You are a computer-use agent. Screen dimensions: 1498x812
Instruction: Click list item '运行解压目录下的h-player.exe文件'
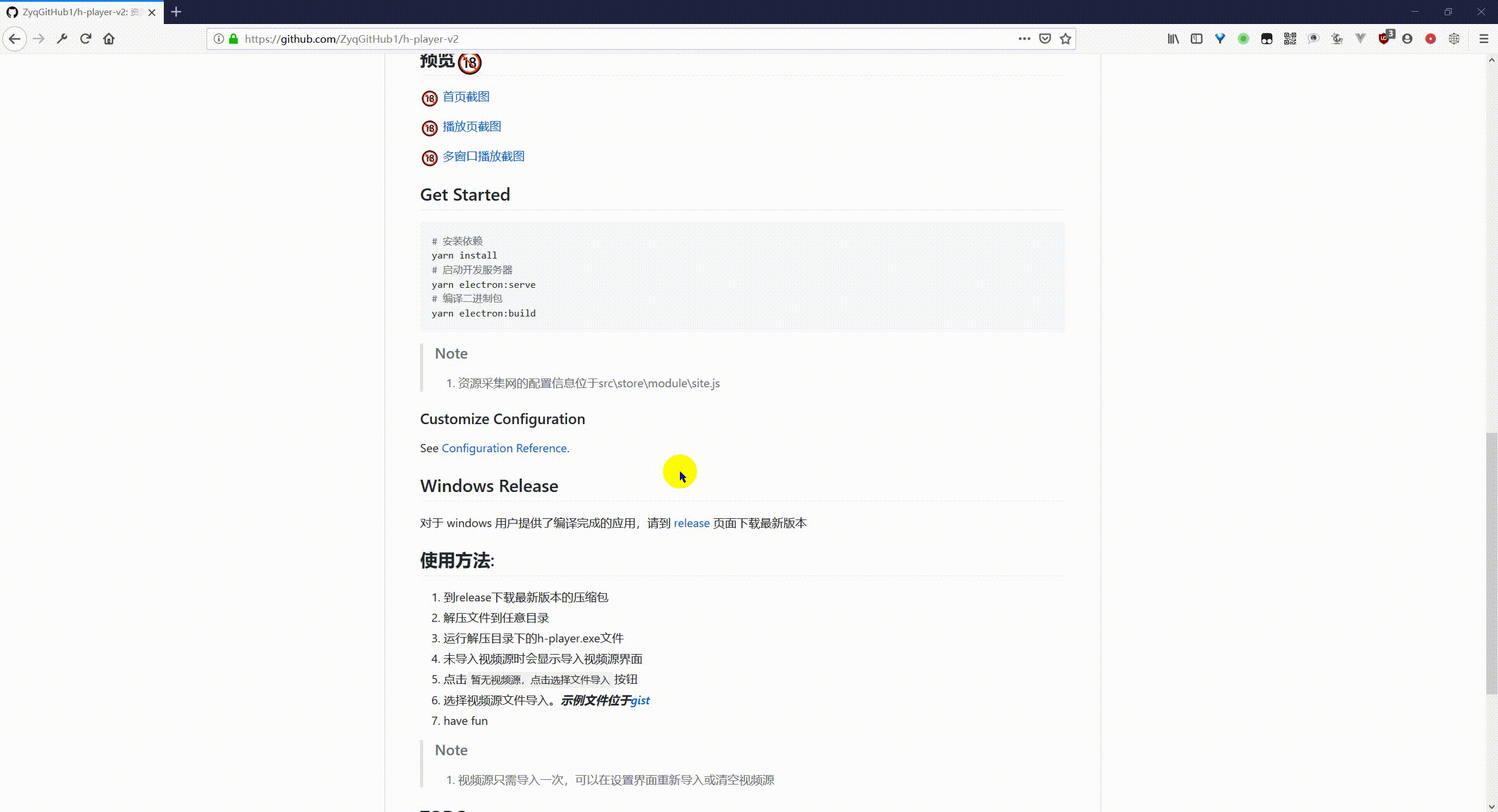[x=533, y=638]
